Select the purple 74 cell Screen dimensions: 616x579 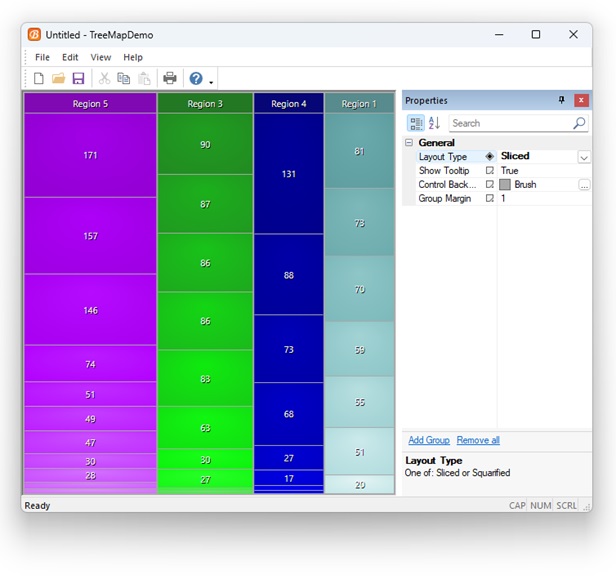[90, 364]
